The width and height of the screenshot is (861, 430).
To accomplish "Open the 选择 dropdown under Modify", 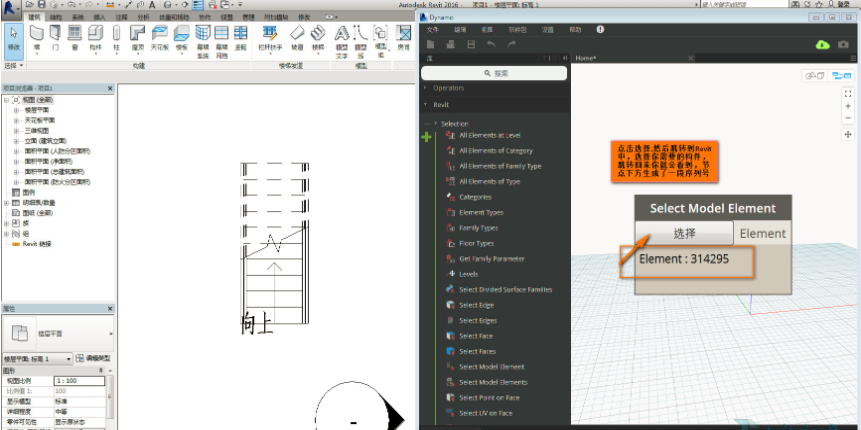I will click(x=14, y=66).
